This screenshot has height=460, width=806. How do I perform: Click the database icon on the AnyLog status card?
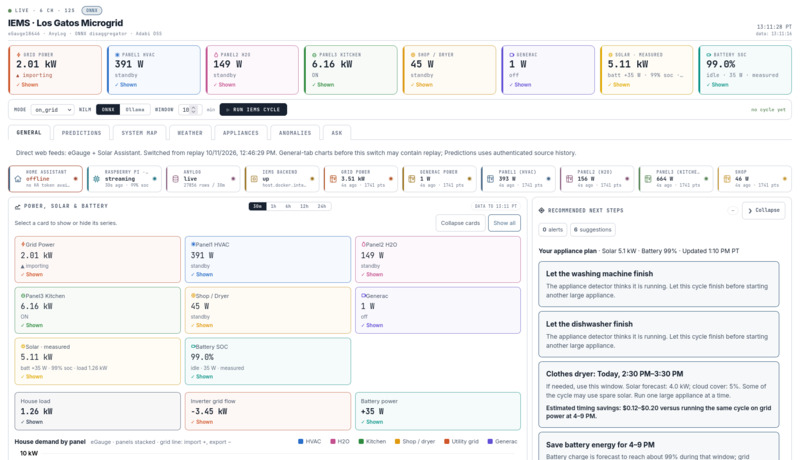click(x=175, y=179)
